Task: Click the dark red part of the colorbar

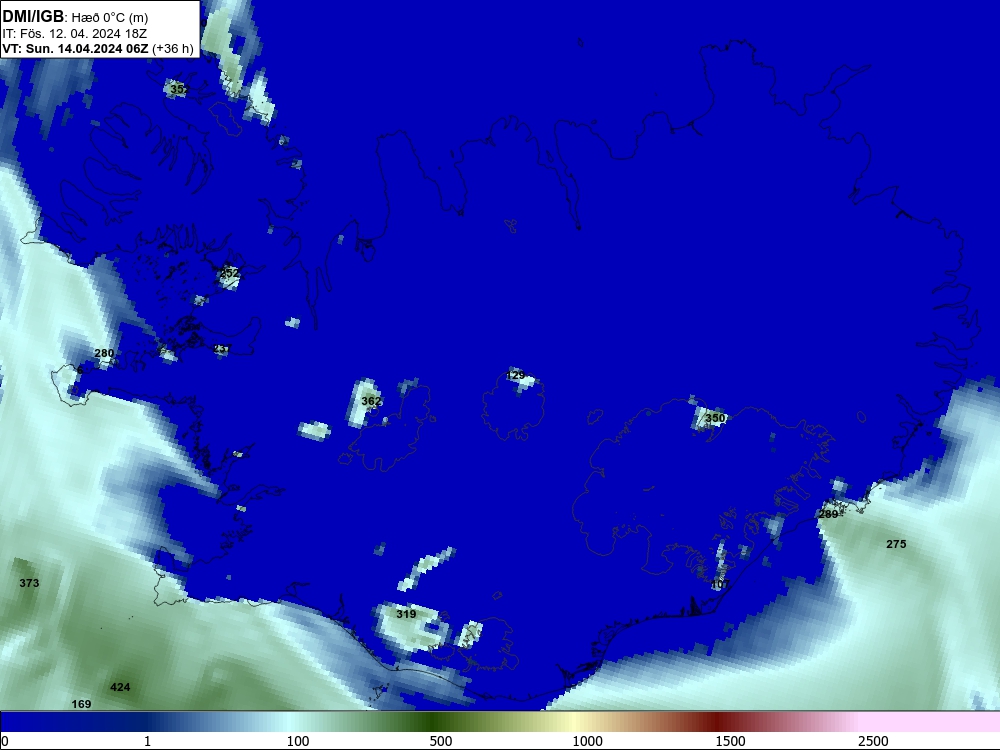Action: coord(717,722)
